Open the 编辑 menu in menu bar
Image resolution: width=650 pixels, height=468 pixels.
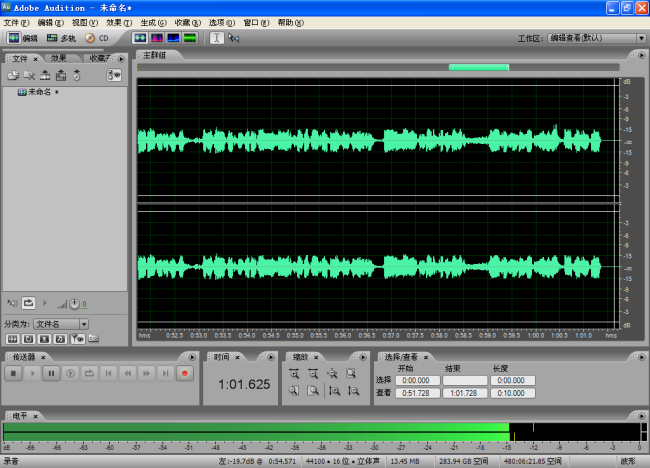click(x=51, y=23)
